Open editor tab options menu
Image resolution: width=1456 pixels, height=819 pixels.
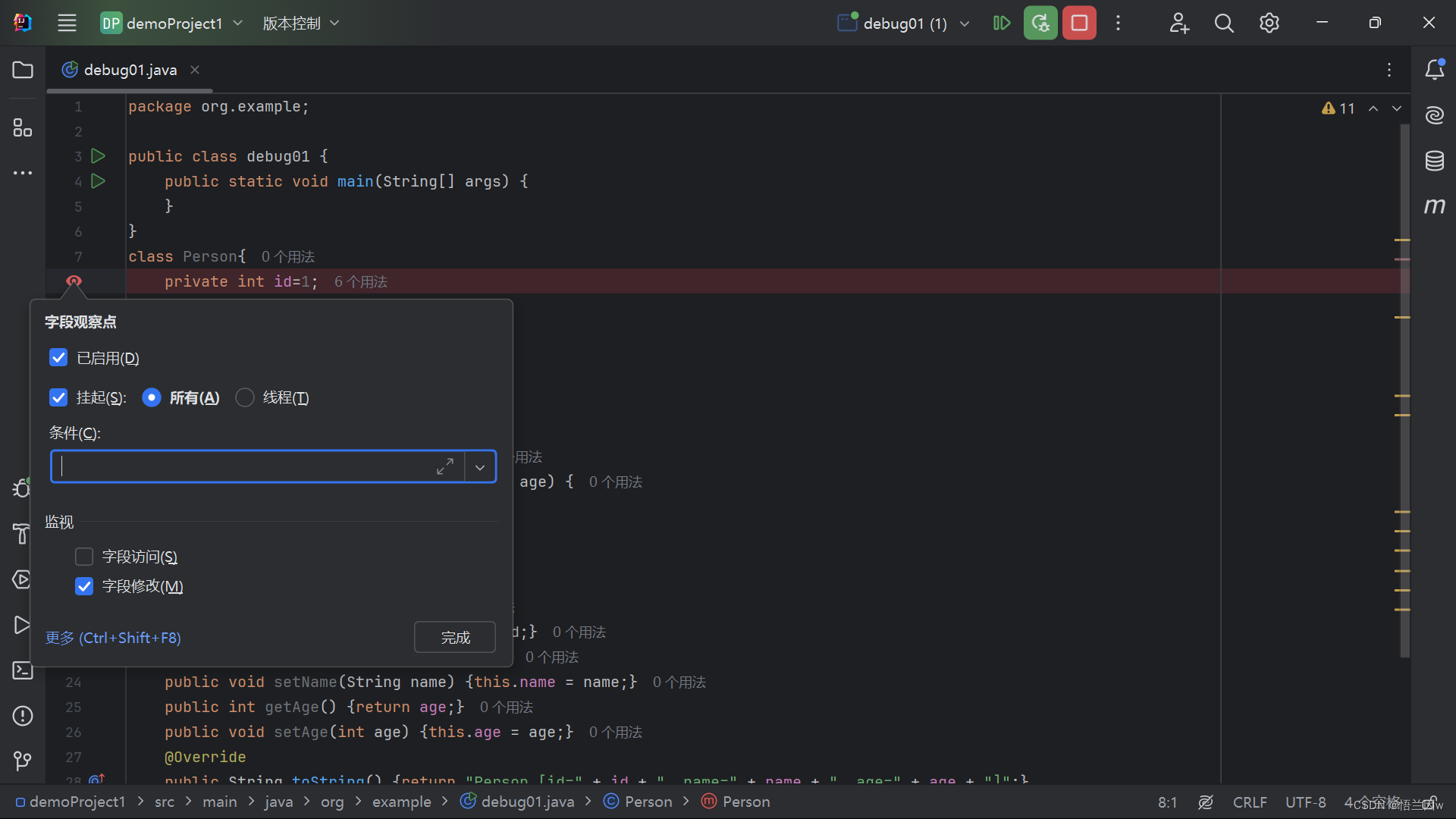[x=1389, y=70]
